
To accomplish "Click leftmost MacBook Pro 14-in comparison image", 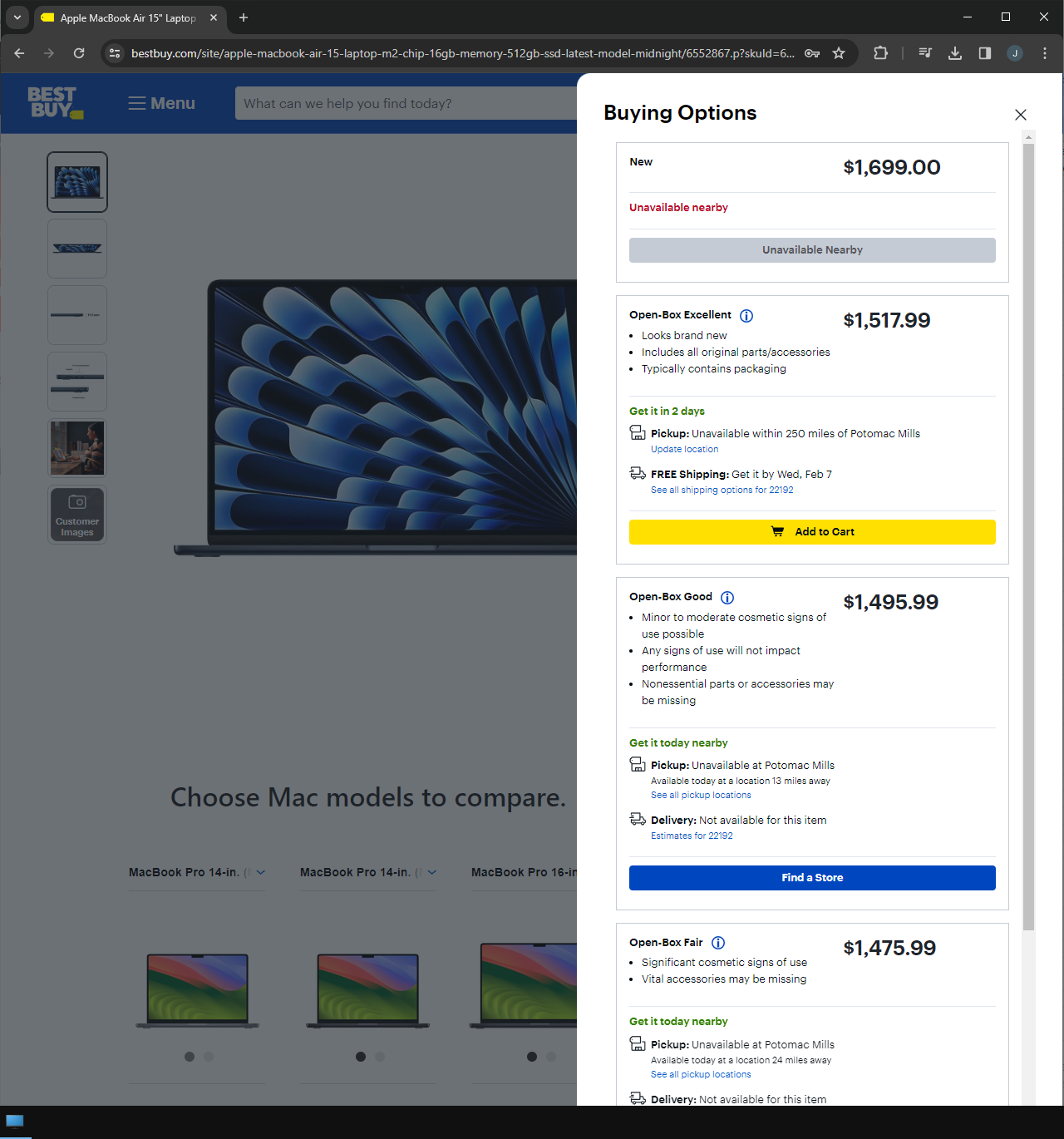I will click(x=198, y=990).
